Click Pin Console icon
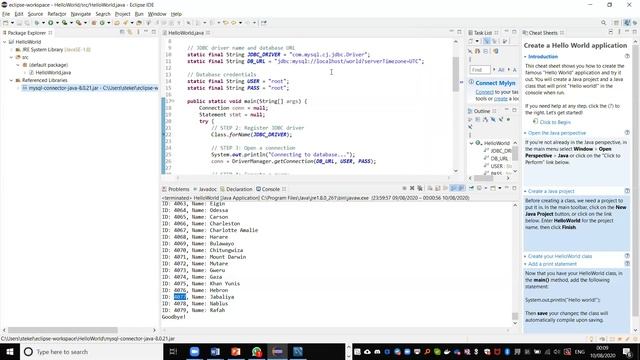Screen dimensions: 640x360 click(x=471, y=188)
